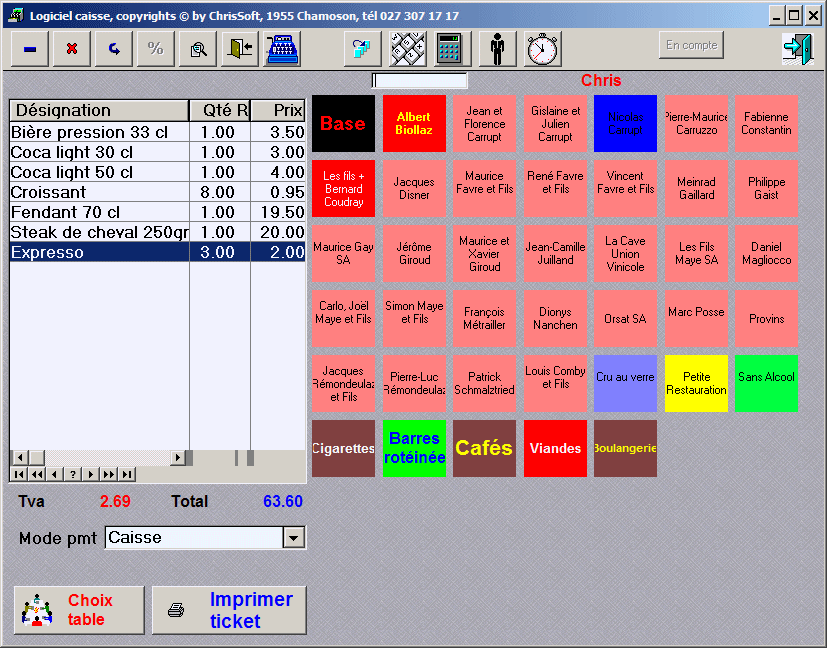The width and height of the screenshot is (827, 648).
Task: Click the on-screen keyboard icon
Action: (x=408, y=49)
